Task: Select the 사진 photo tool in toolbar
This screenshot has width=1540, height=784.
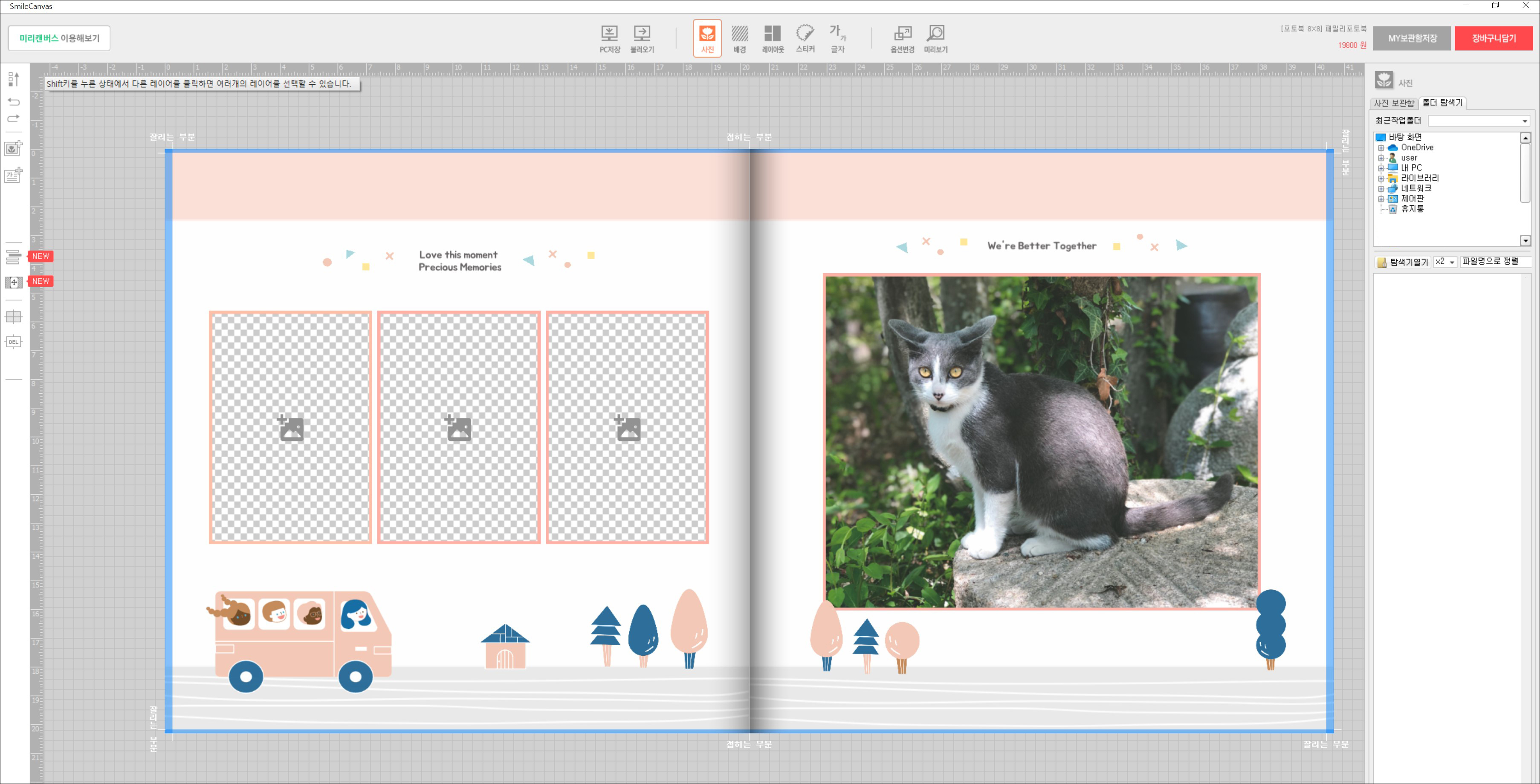Action: coord(707,38)
